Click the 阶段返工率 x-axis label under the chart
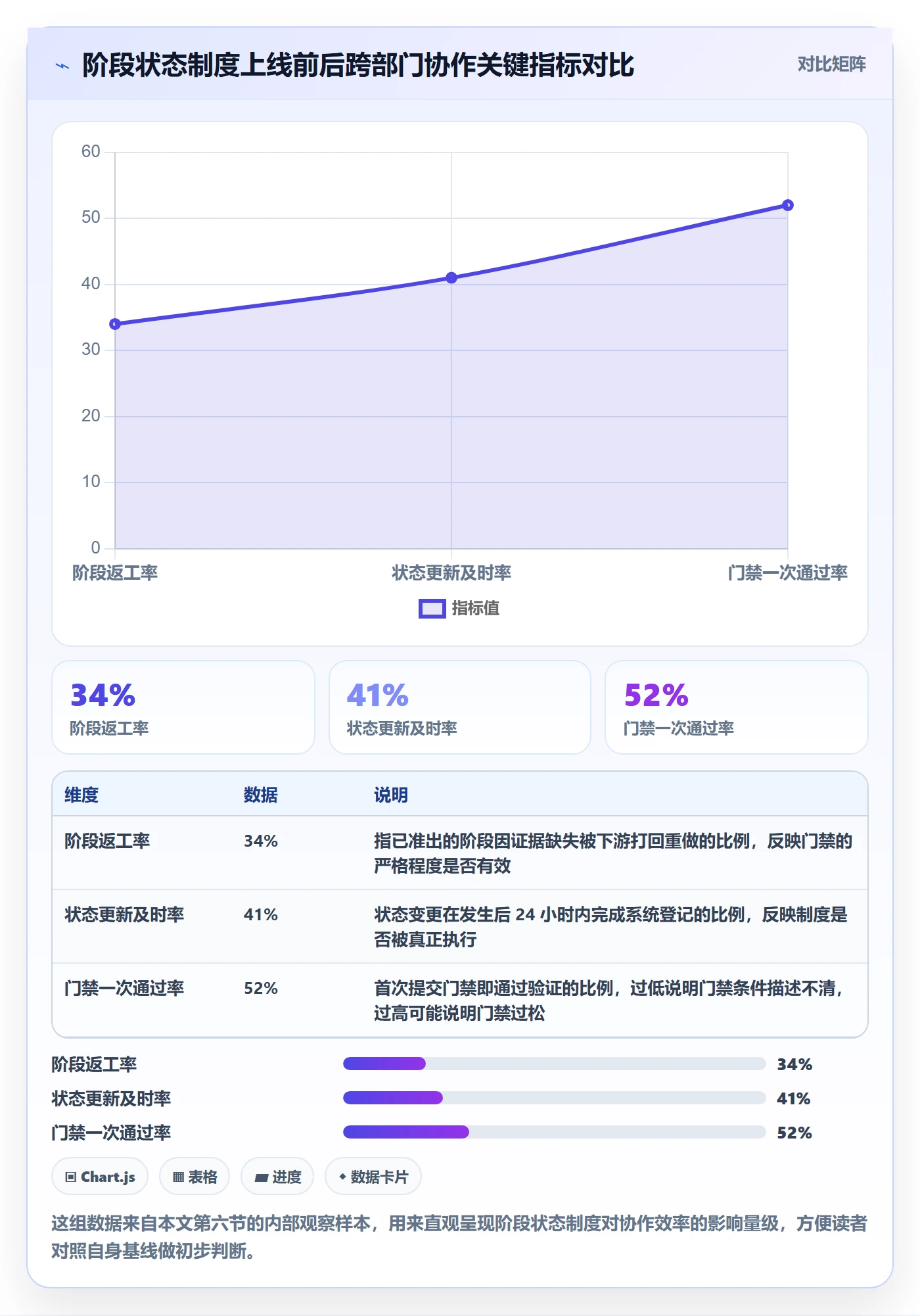The height and width of the screenshot is (1316, 920). [115, 573]
